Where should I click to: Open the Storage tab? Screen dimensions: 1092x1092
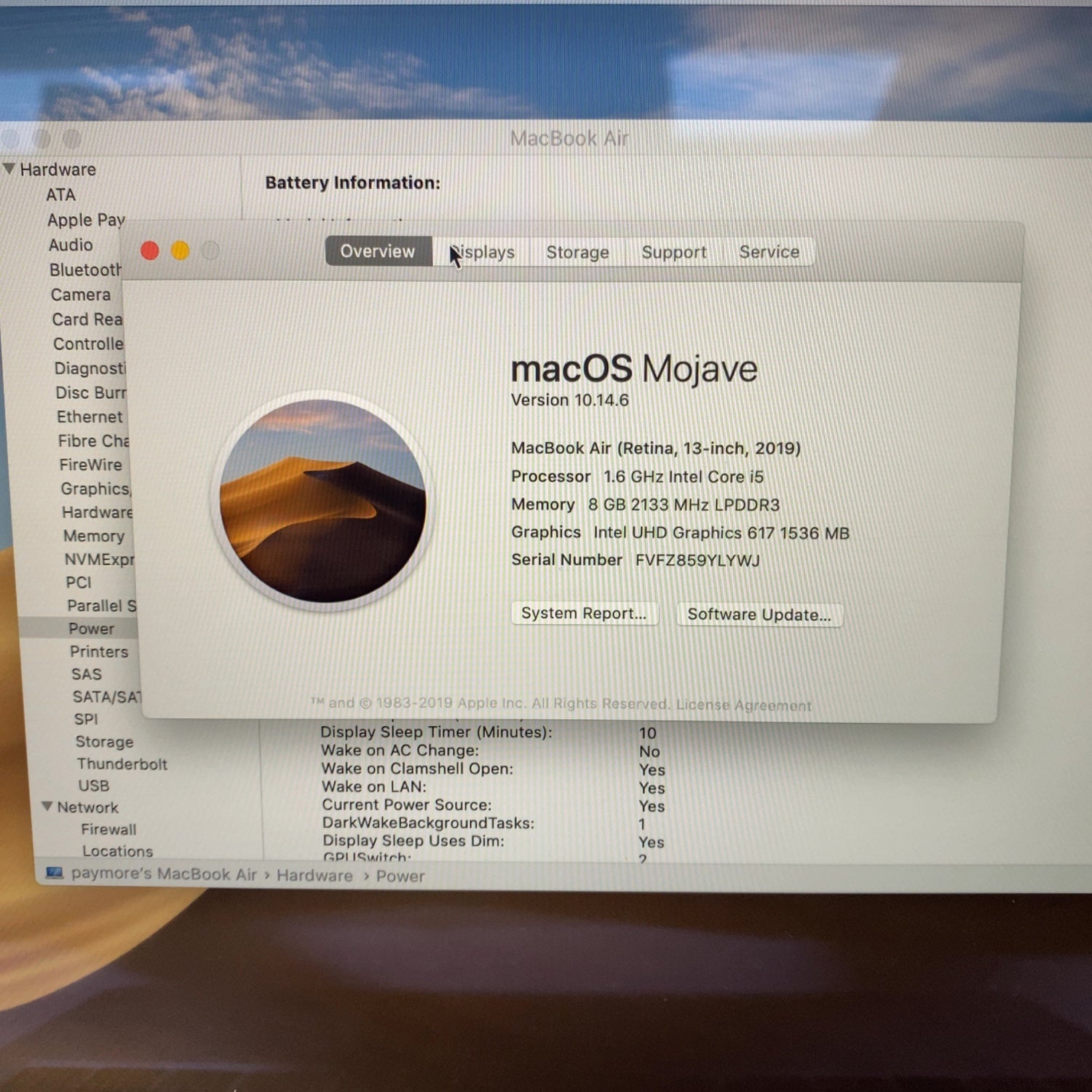pos(577,252)
